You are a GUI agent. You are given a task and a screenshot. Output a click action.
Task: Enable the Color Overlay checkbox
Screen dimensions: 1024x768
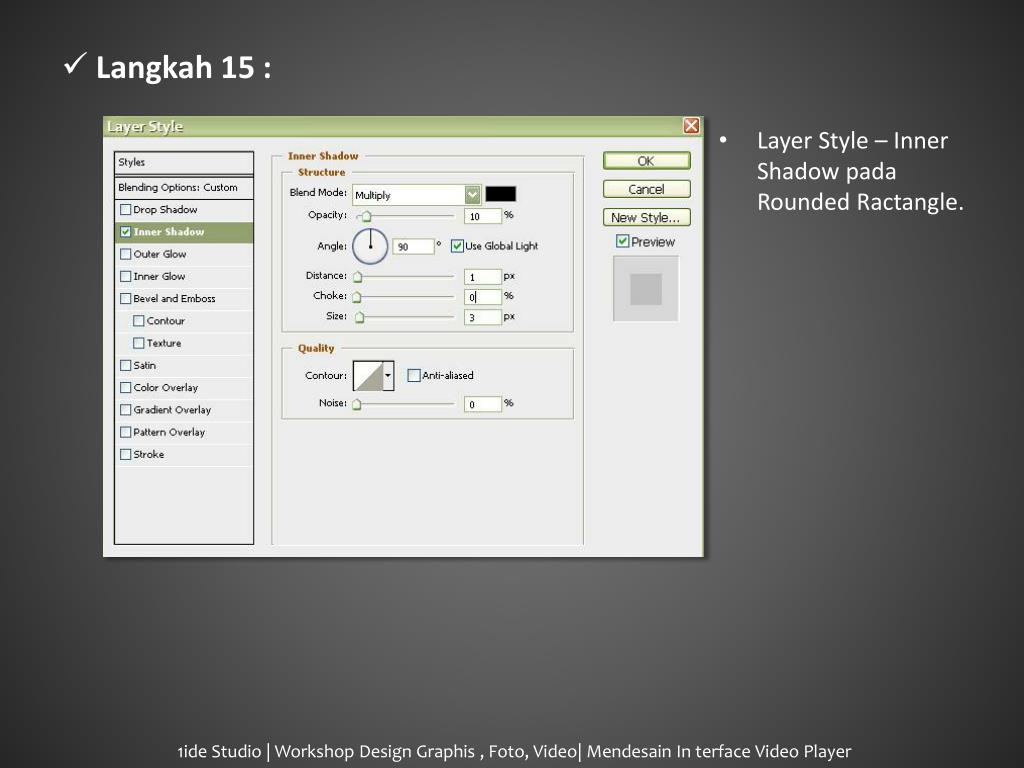coord(125,387)
